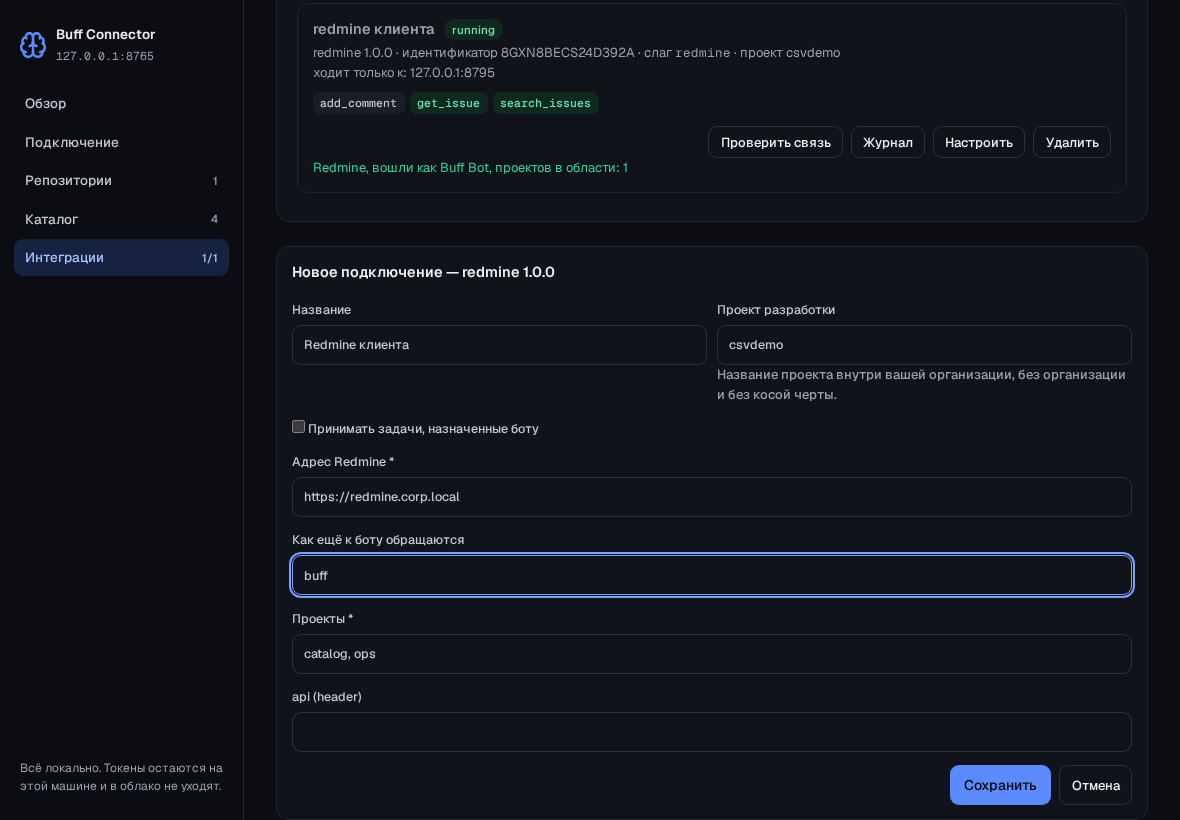Image resolution: width=1180 pixels, height=820 pixels.
Task: Click the Buff Connector title text
Action: [x=105, y=35]
